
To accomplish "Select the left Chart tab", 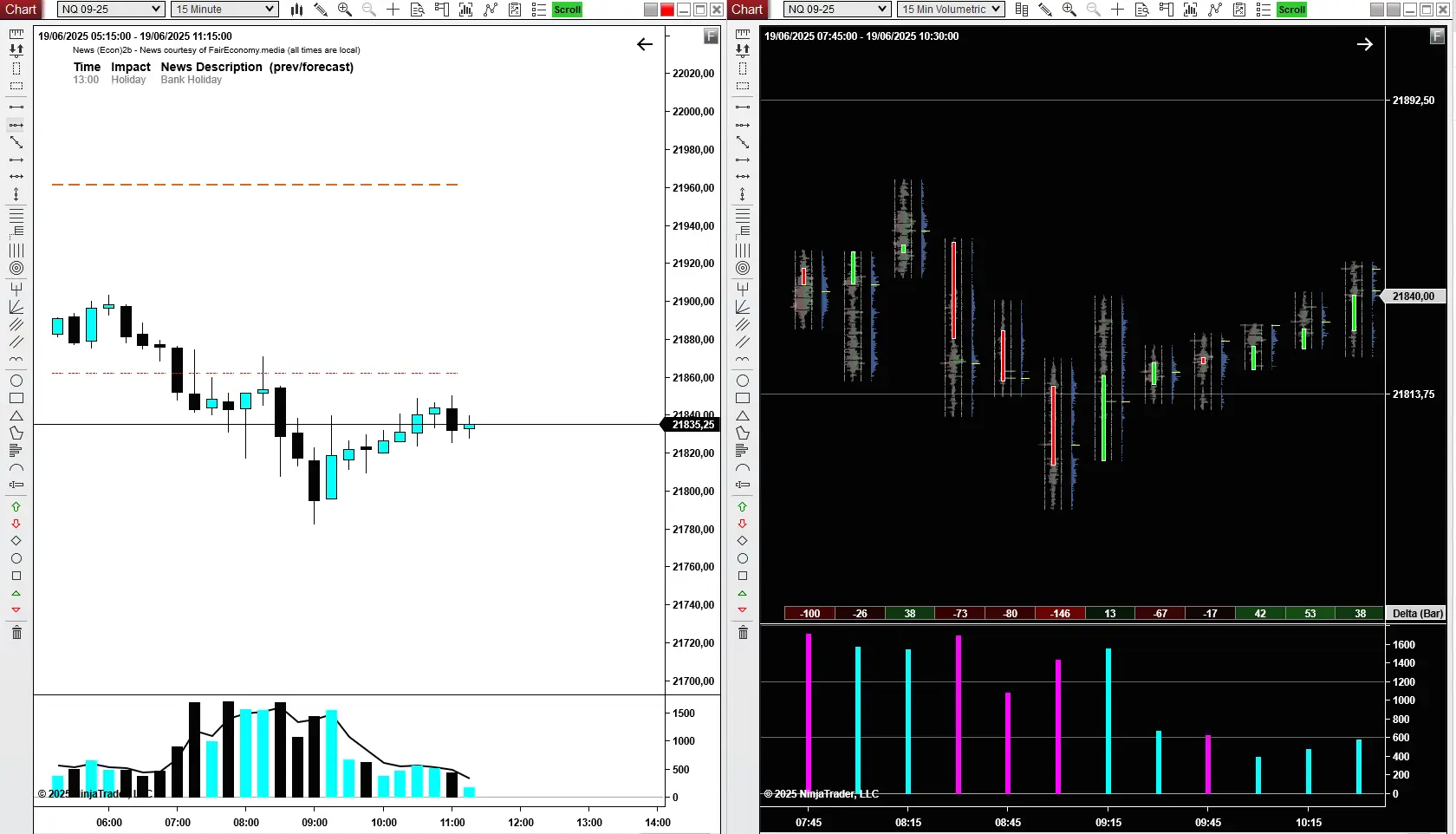I will click(x=21, y=10).
